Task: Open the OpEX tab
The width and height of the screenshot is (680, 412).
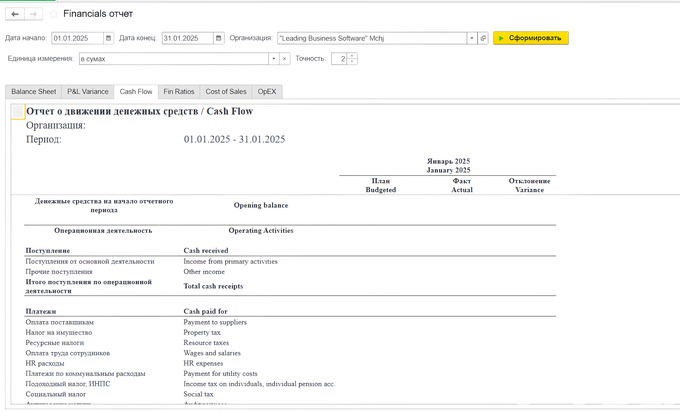Action: point(267,91)
